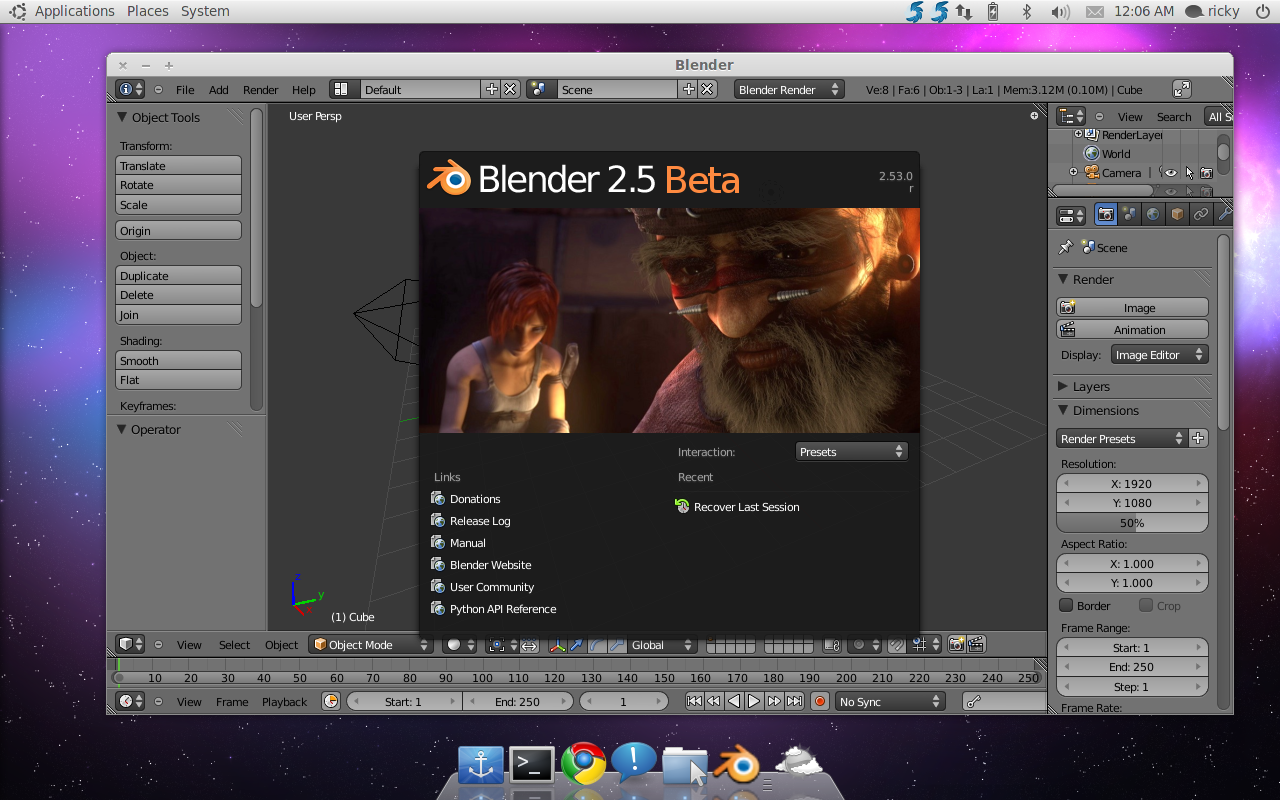Enable the Border render checkbox
The height and width of the screenshot is (800, 1280).
click(1066, 605)
